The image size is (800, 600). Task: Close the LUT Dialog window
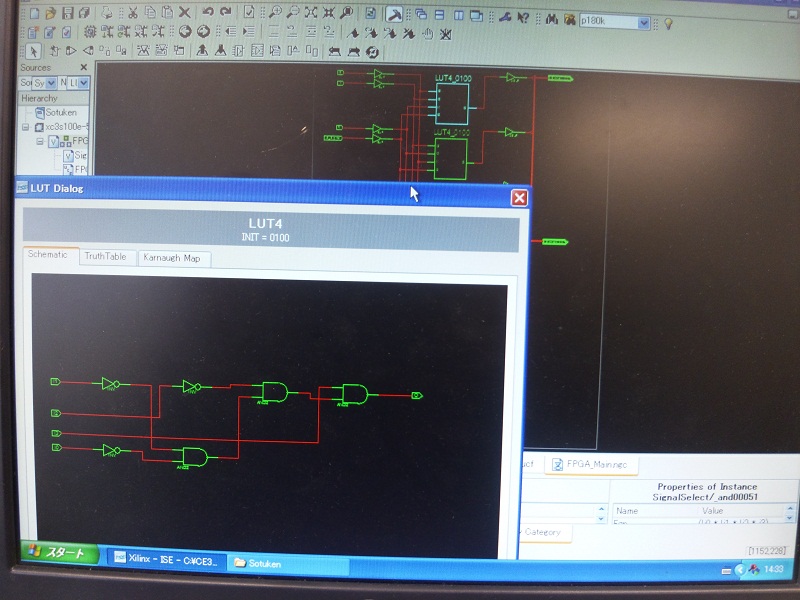click(519, 198)
